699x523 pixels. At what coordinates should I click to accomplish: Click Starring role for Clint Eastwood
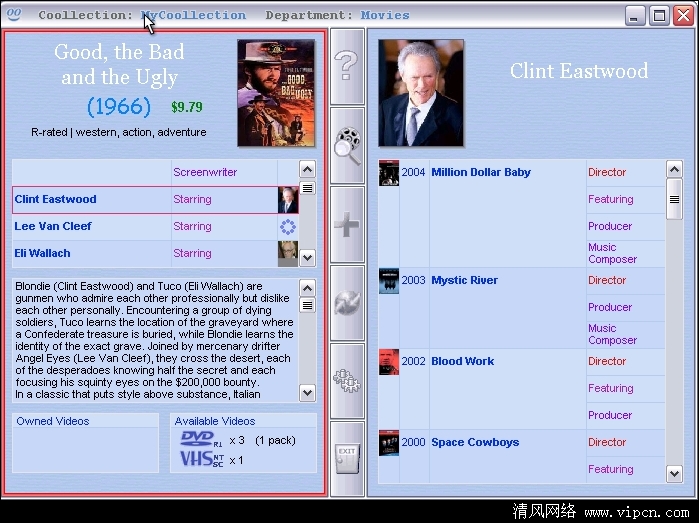[192, 199]
